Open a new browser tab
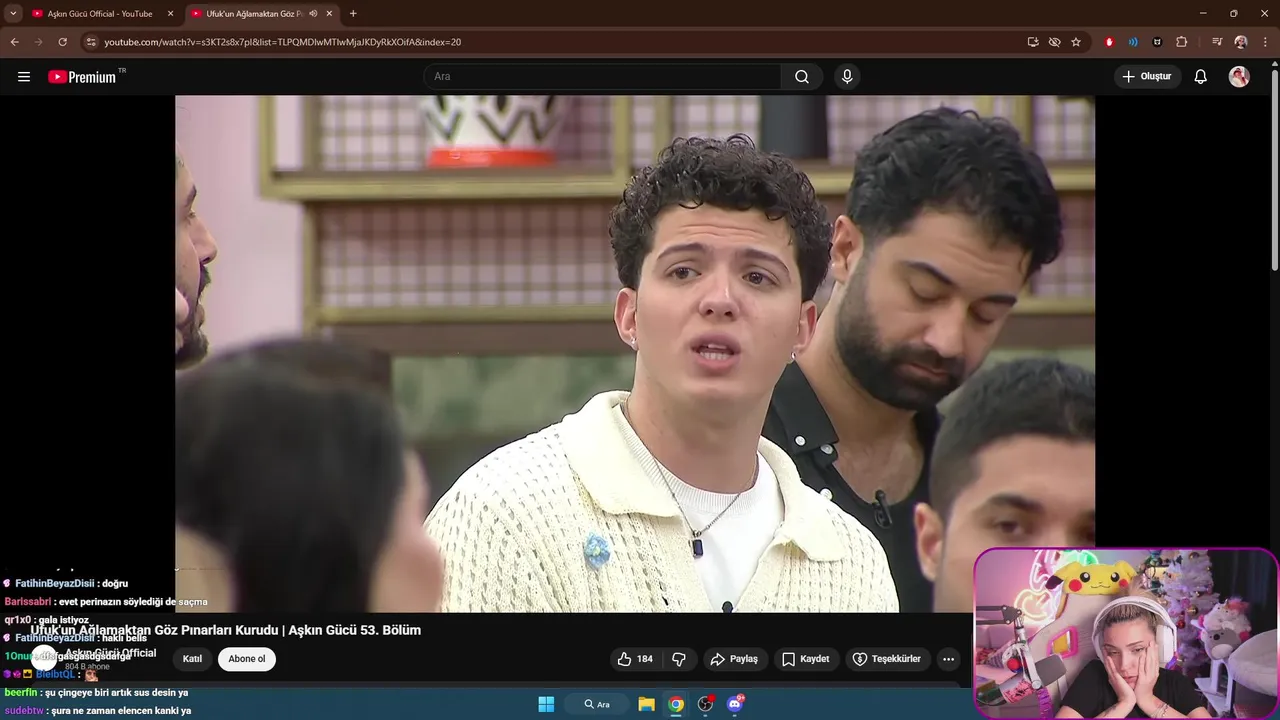 [x=353, y=14]
